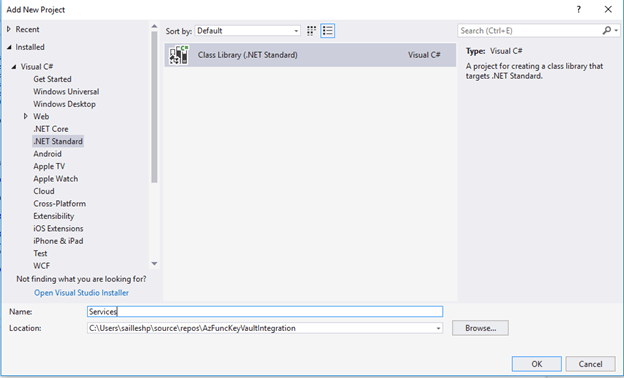Select Windows Desktop category
Viewport: 624px width, 378px height.
click(64, 104)
